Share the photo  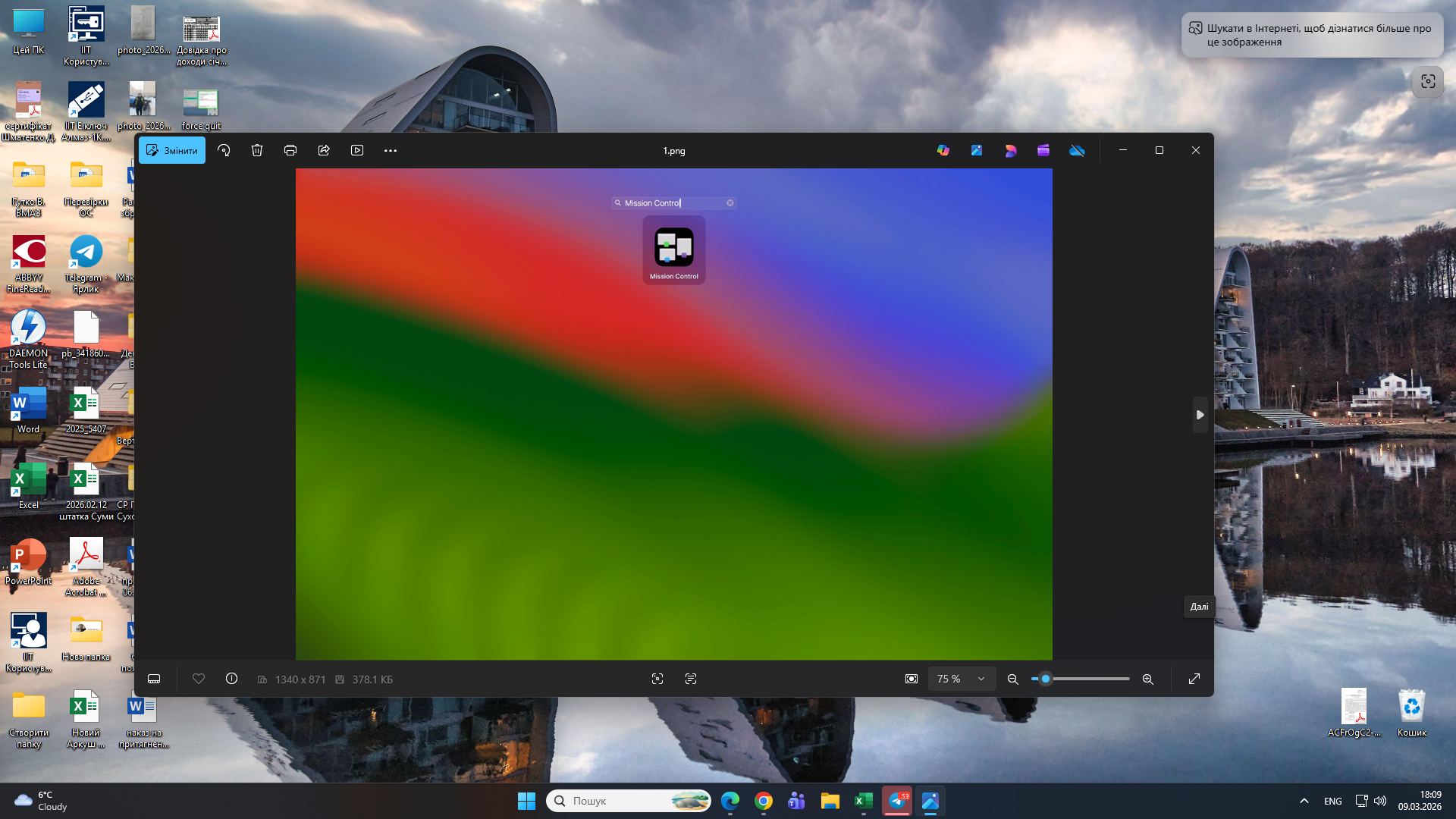323,150
